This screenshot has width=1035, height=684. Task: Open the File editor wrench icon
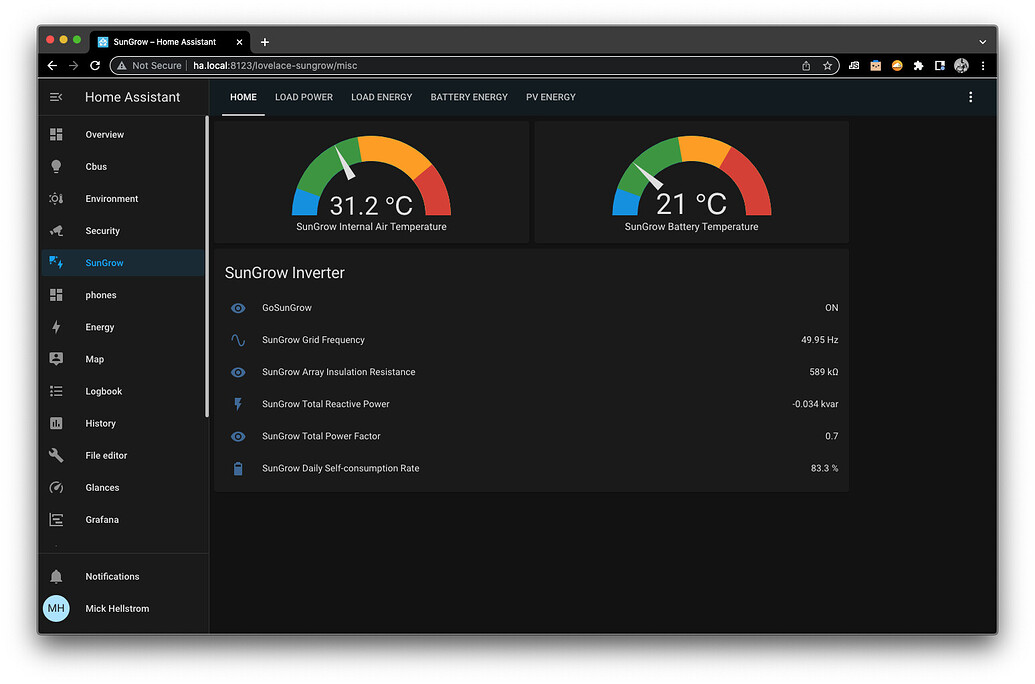(57, 455)
